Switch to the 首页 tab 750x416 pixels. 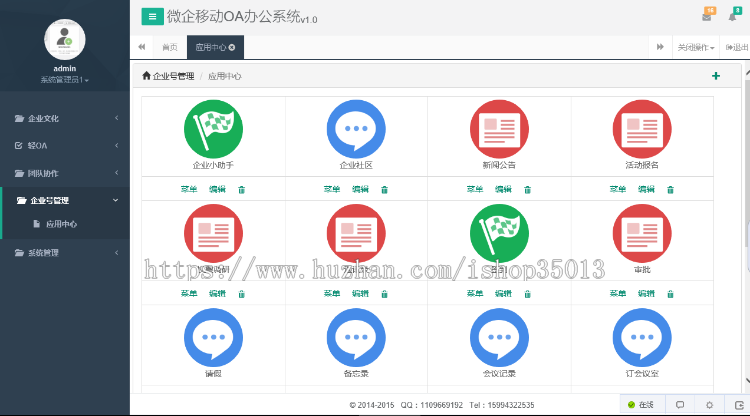tap(170, 47)
